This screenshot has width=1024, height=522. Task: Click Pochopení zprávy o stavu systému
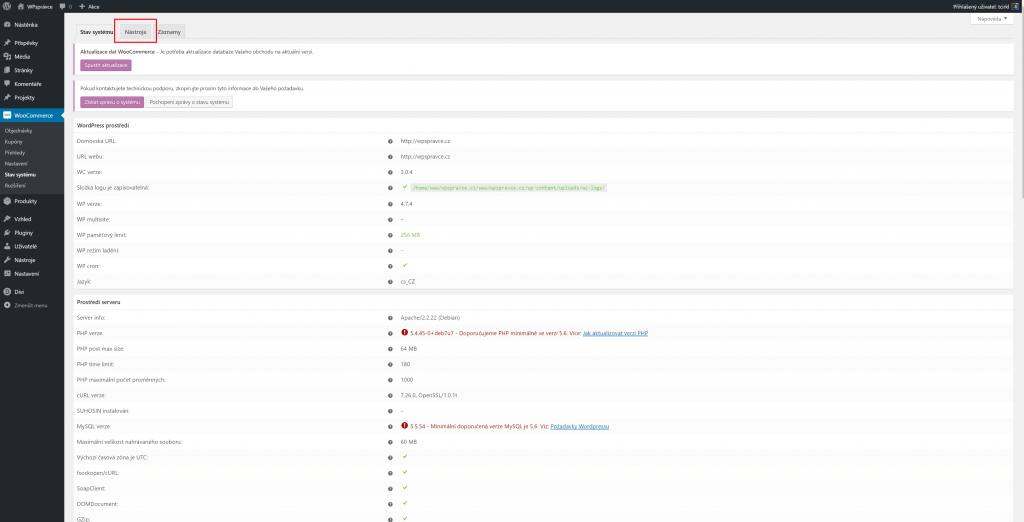189,102
